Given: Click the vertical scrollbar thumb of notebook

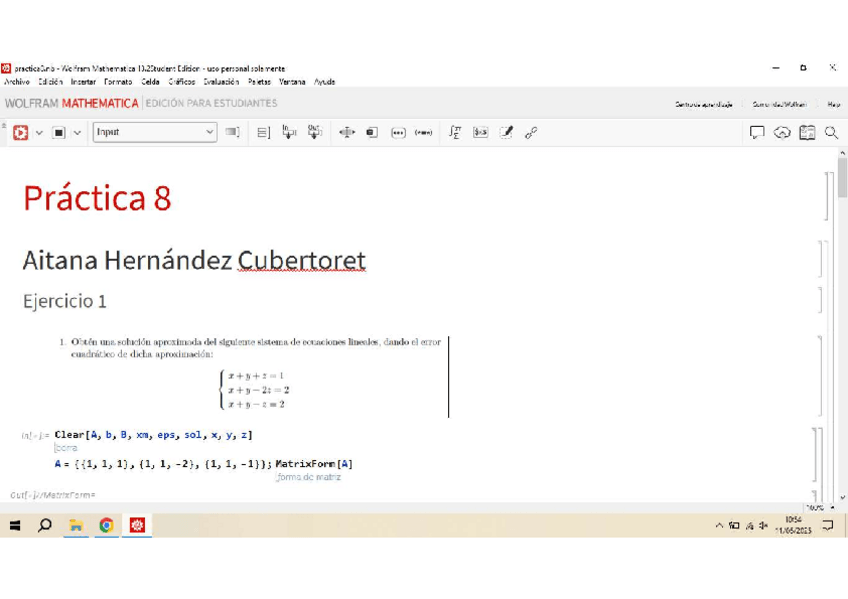Looking at the screenshot, I should click(x=842, y=178).
